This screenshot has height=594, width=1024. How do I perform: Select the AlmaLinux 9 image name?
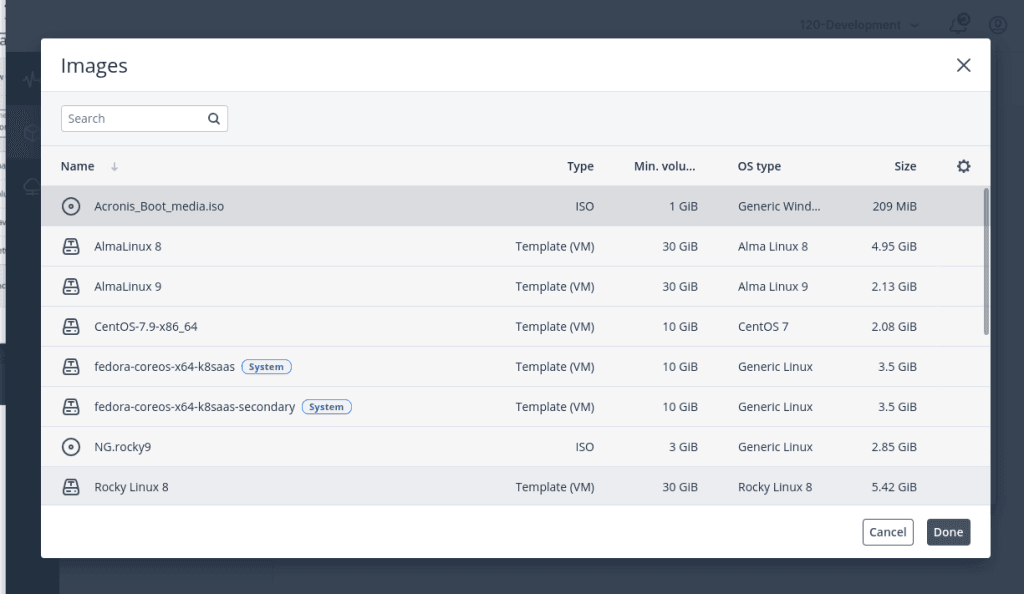click(x=127, y=287)
